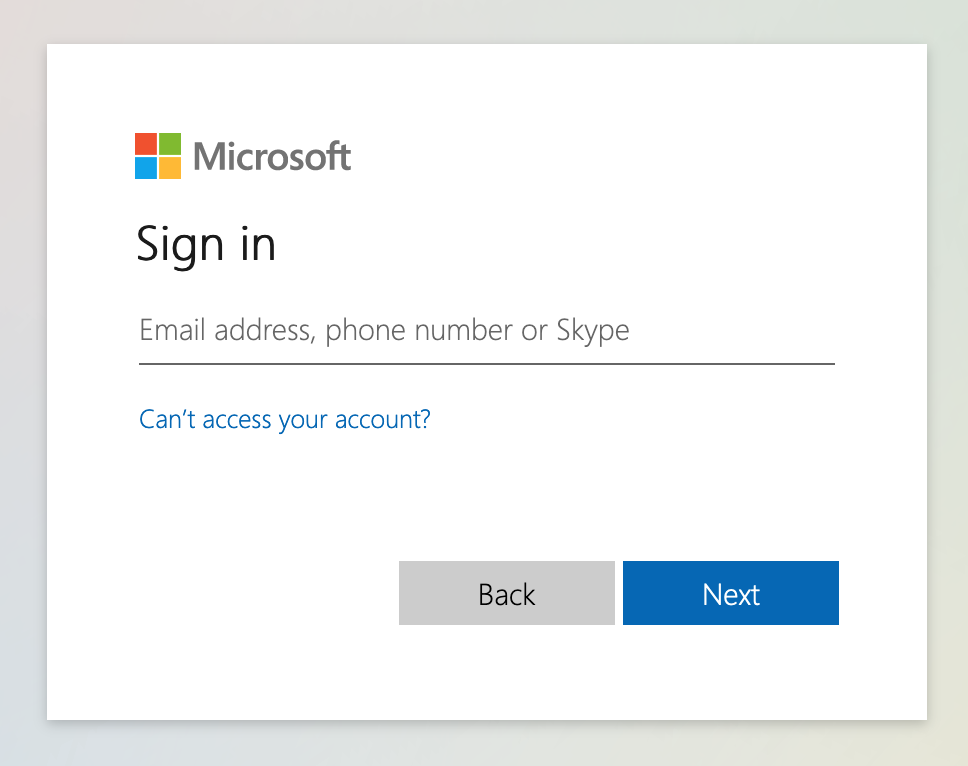Click the word "Skype" in the sign-in field
This screenshot has height=766, width=968.
tap(593, 331)
